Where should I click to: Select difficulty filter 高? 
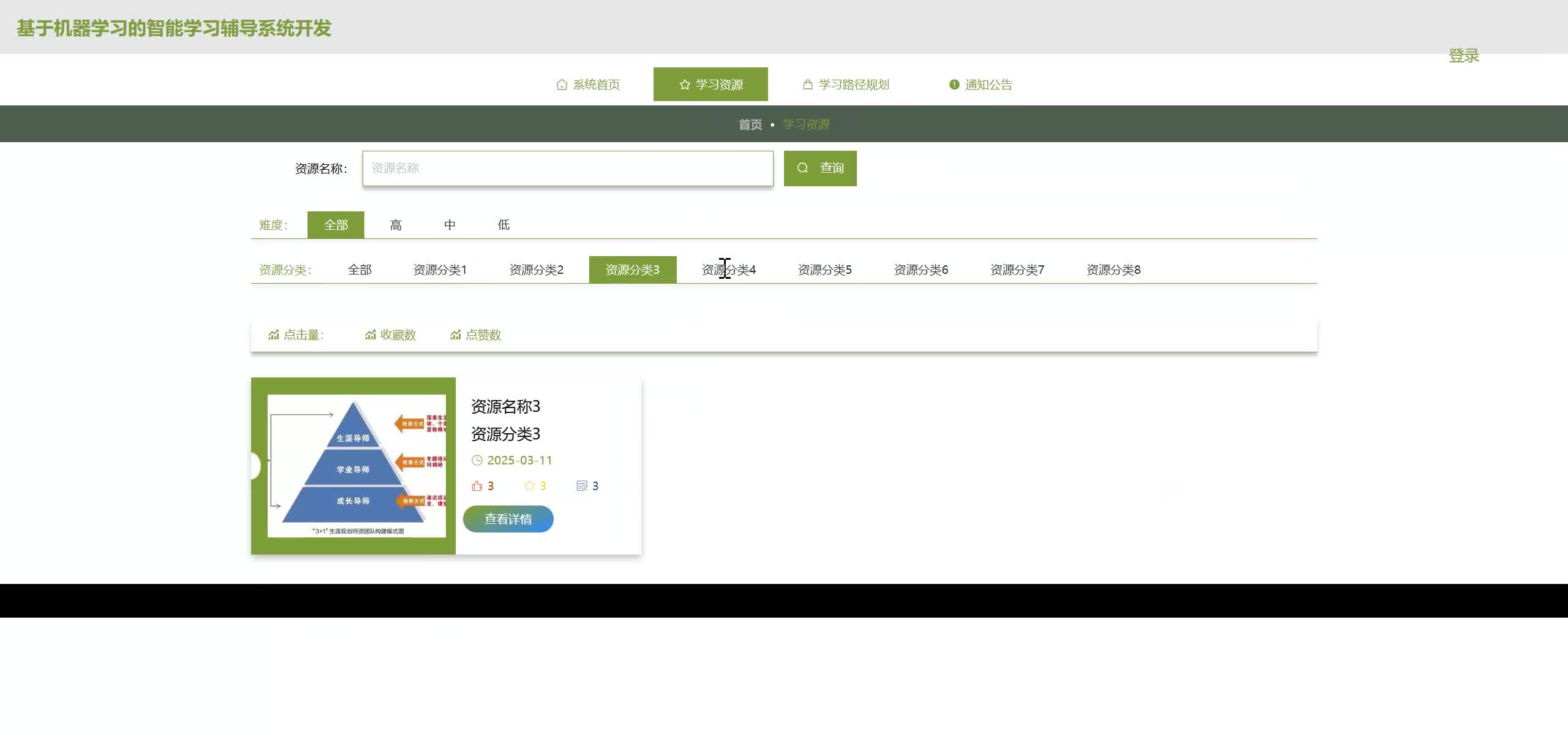coord(396,225)
